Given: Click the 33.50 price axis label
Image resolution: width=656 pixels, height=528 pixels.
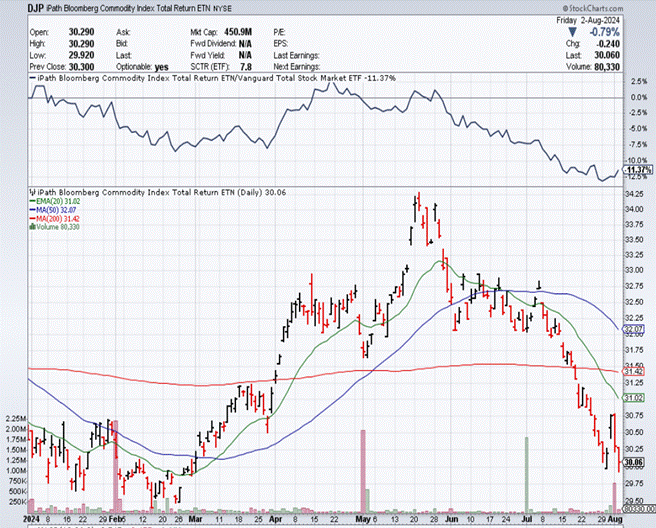Looking at the screenshot, I should point(634,240).
